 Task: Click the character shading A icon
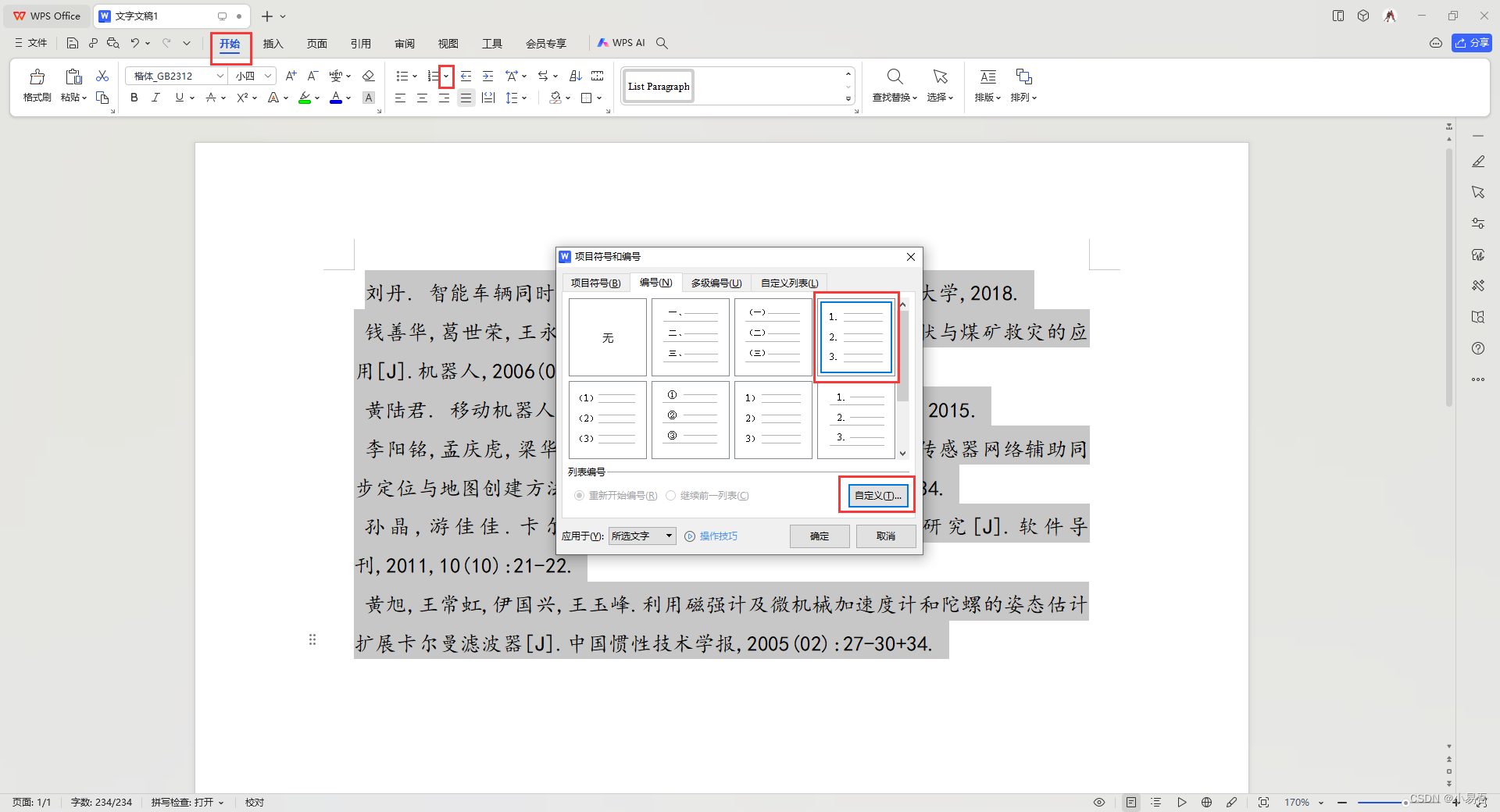(x=369, y=98)
